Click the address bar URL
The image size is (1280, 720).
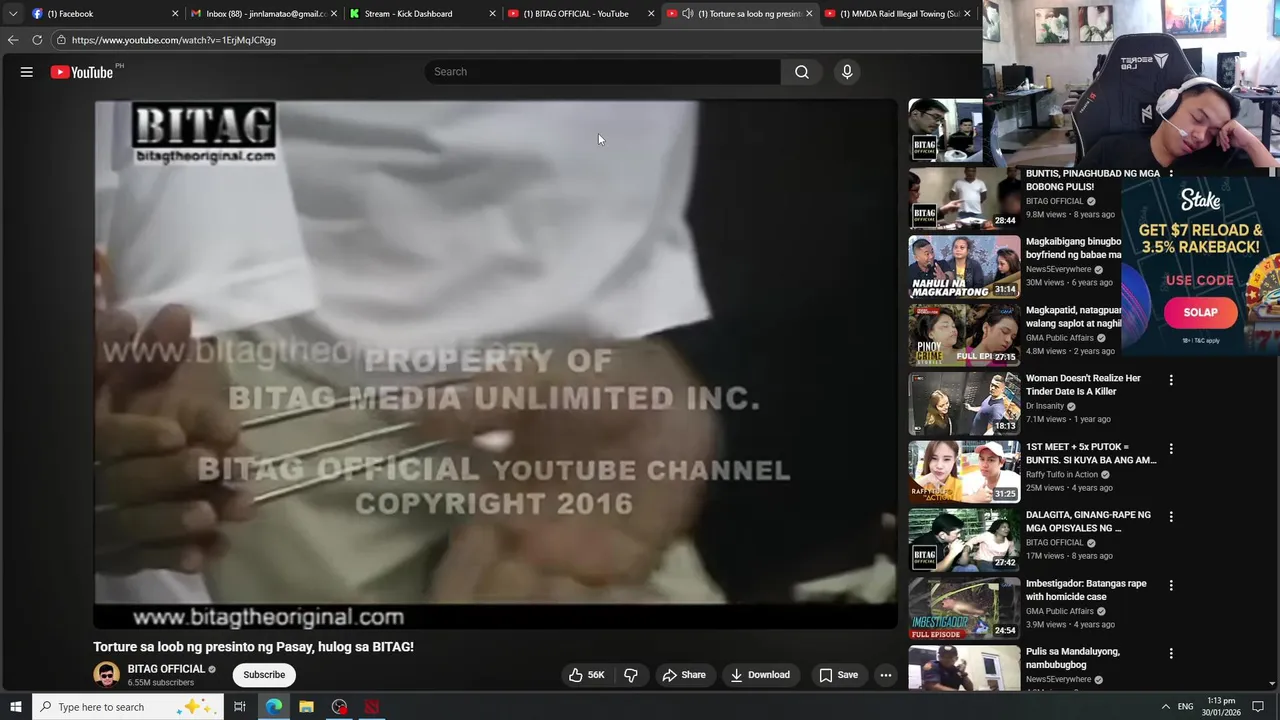pyautogui.click(x=174, y=40)
